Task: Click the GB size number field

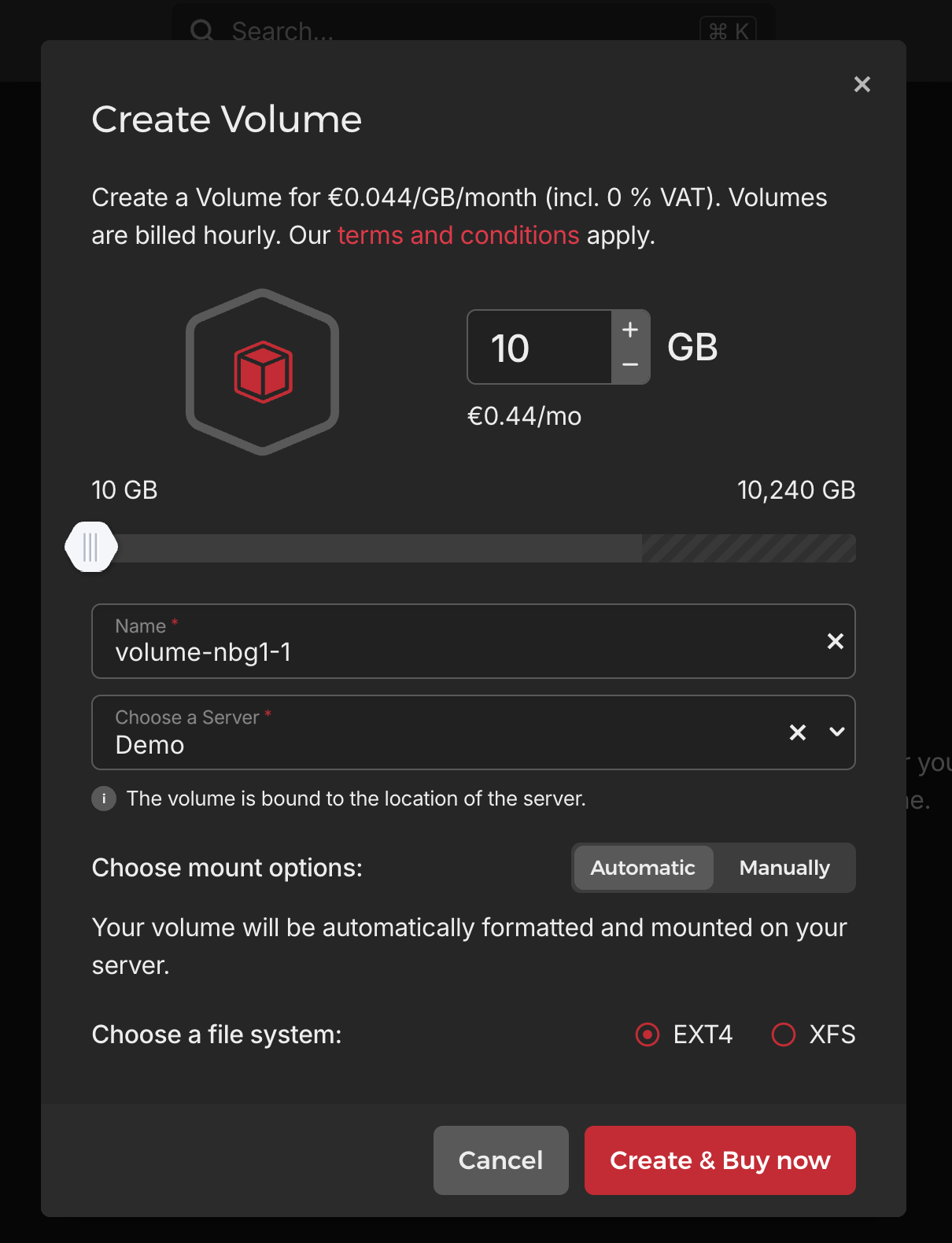Action: pos(540,348)
